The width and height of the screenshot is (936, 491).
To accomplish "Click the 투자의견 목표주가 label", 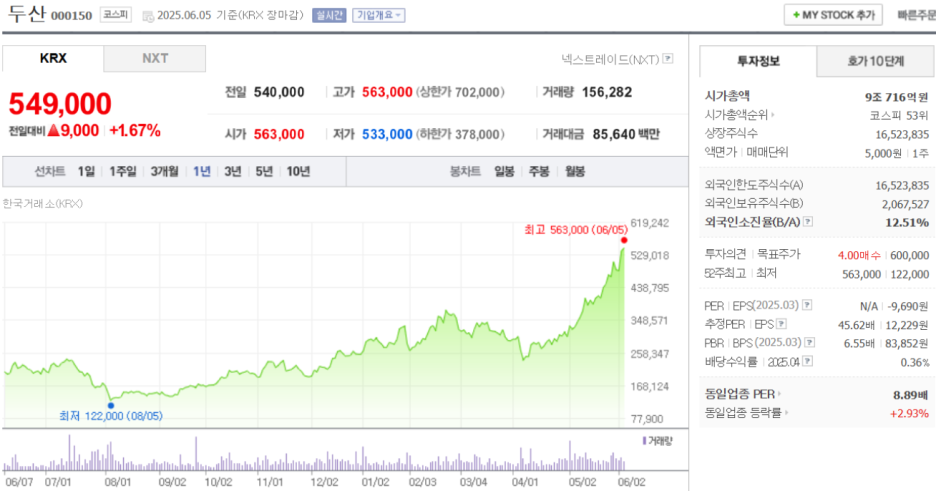I will 752,254.
